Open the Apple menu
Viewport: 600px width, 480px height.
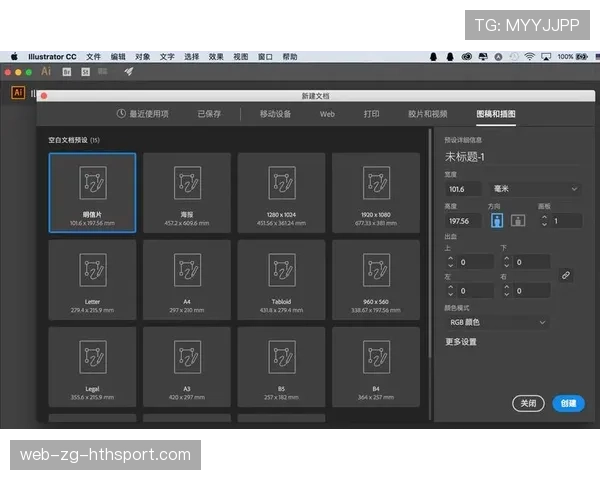click(14, 57)
